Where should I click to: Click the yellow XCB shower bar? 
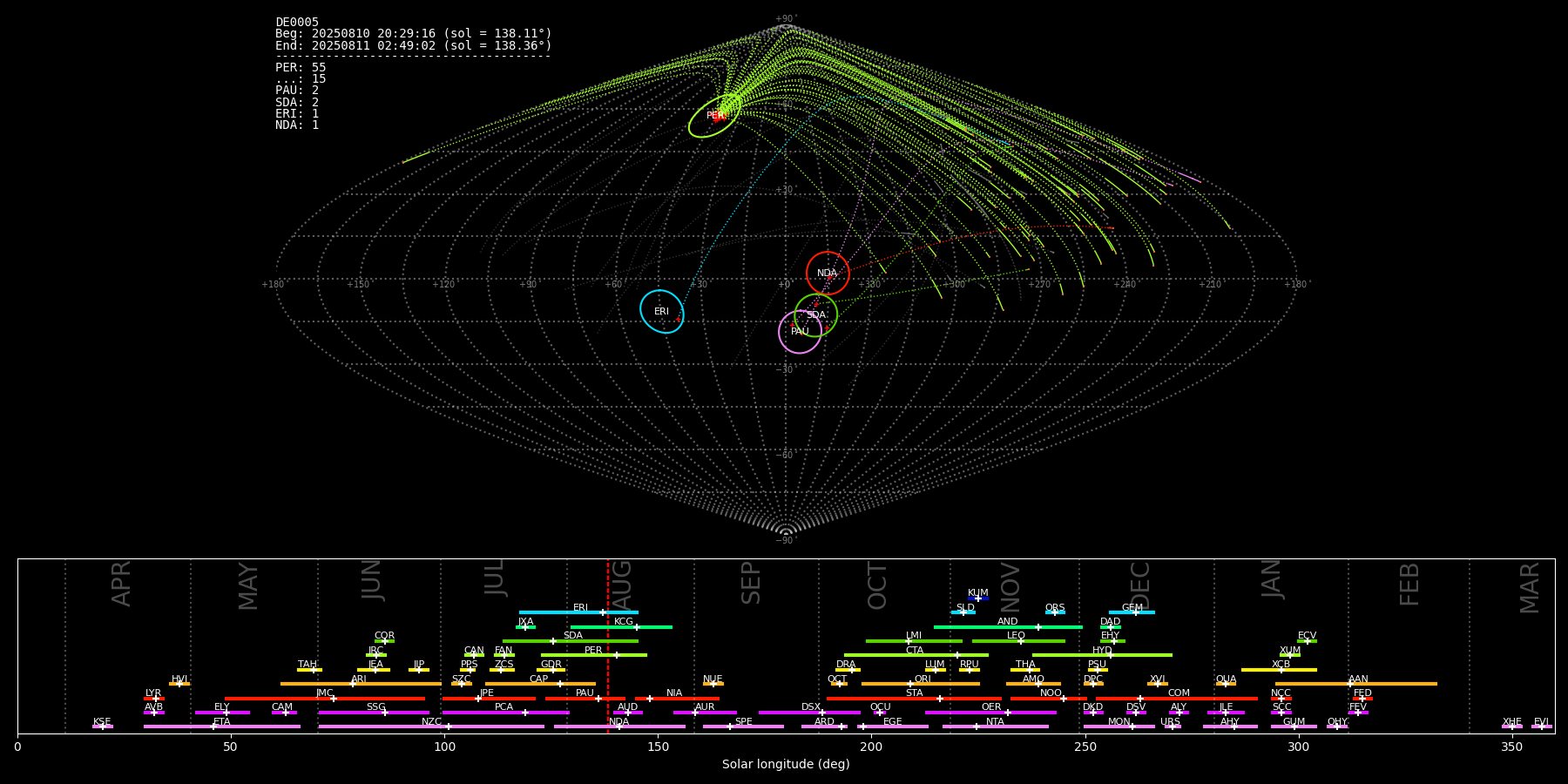pyautogui.click(x=1279, y=669)
